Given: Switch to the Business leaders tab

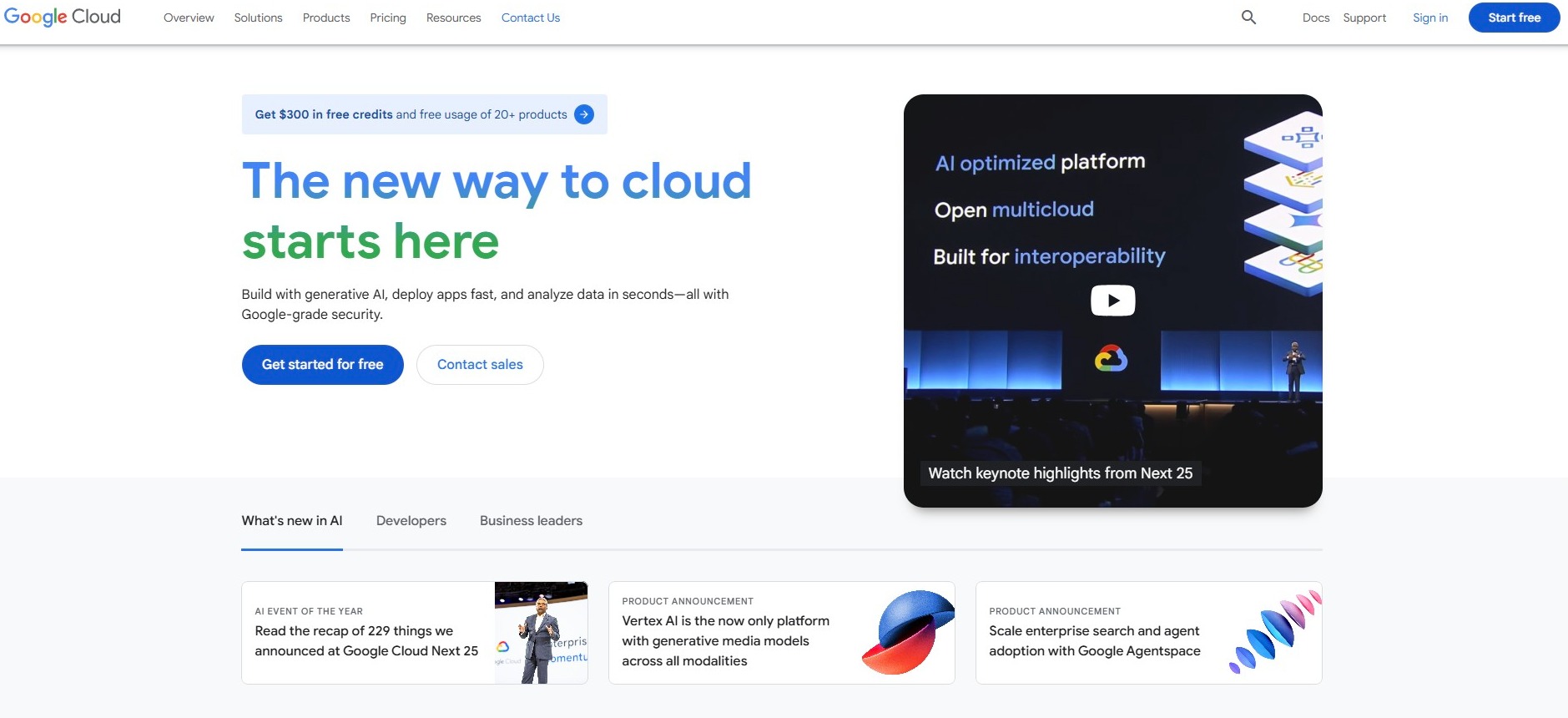Looking at the screenshot, I should pyautogui.click(x=531, y=521).
